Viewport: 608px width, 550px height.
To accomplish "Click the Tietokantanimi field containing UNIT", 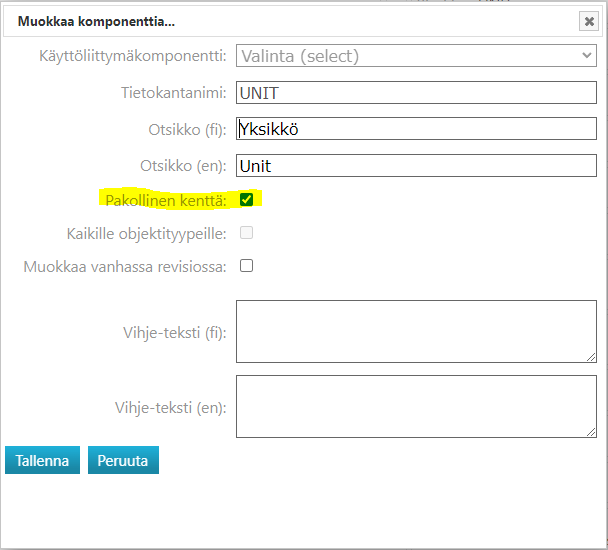I will pyautogui.click(x=416, y=93).
